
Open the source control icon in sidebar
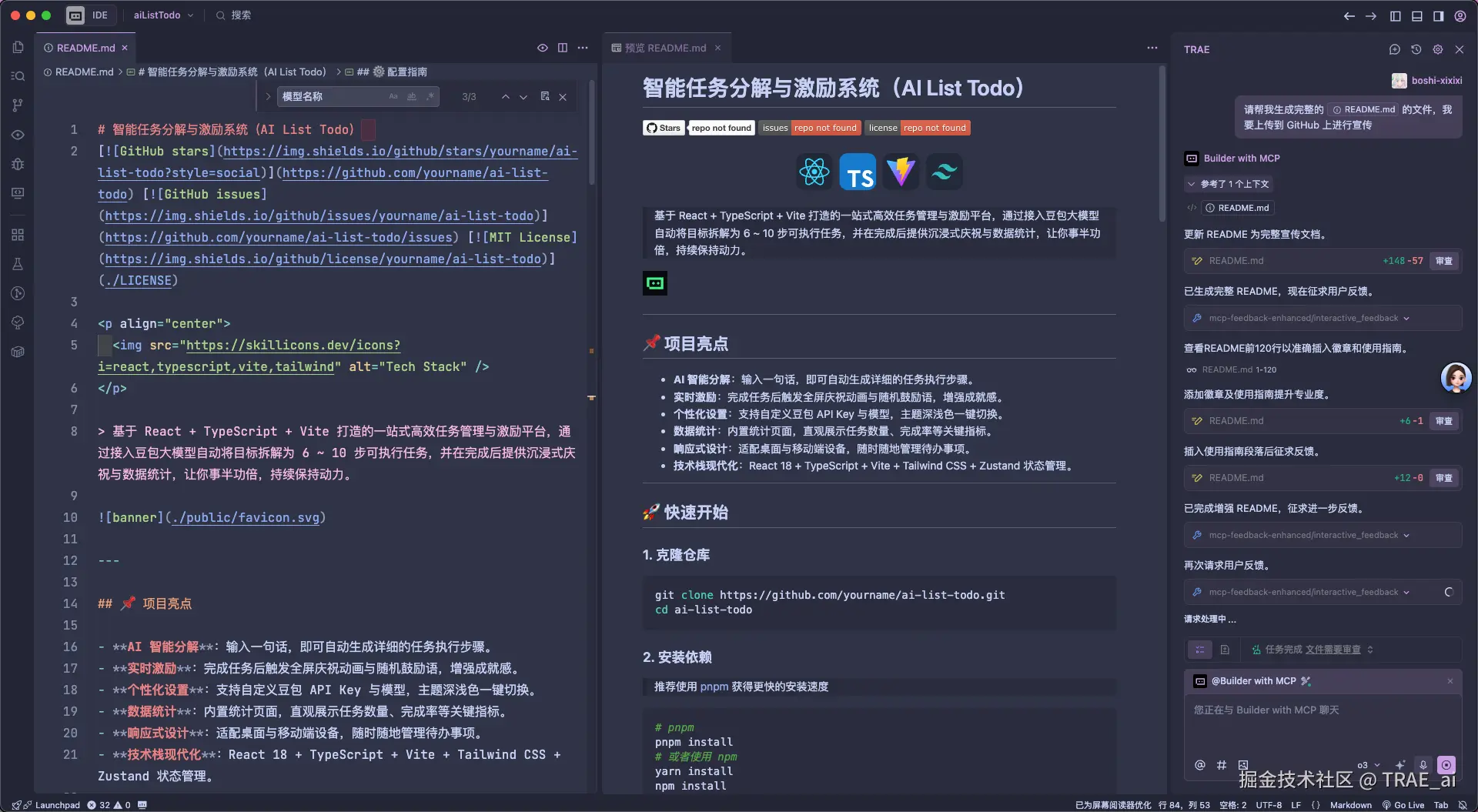click(18, 105)
